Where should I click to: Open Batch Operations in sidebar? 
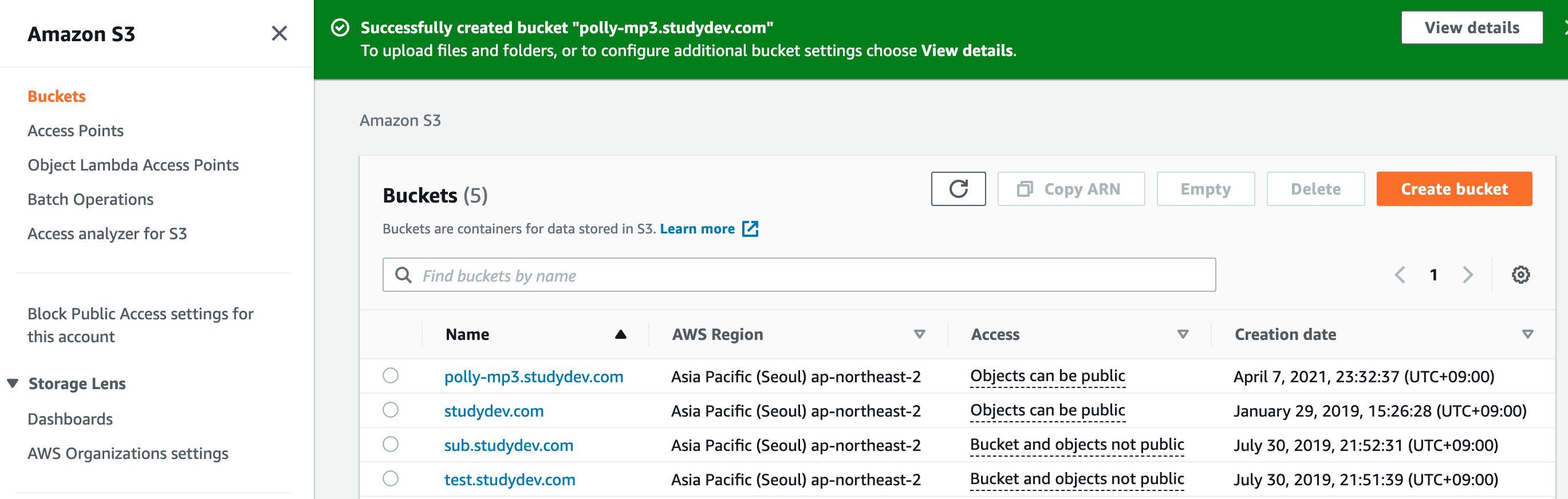[90, 200]
